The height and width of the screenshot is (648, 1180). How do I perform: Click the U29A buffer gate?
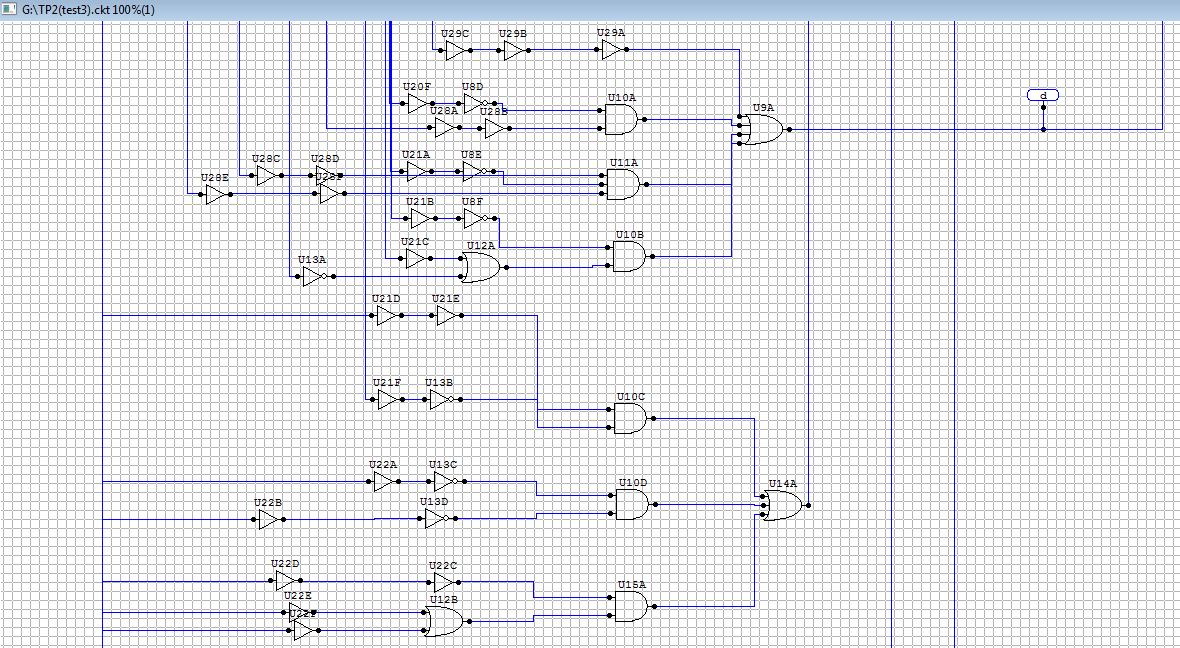611,50
